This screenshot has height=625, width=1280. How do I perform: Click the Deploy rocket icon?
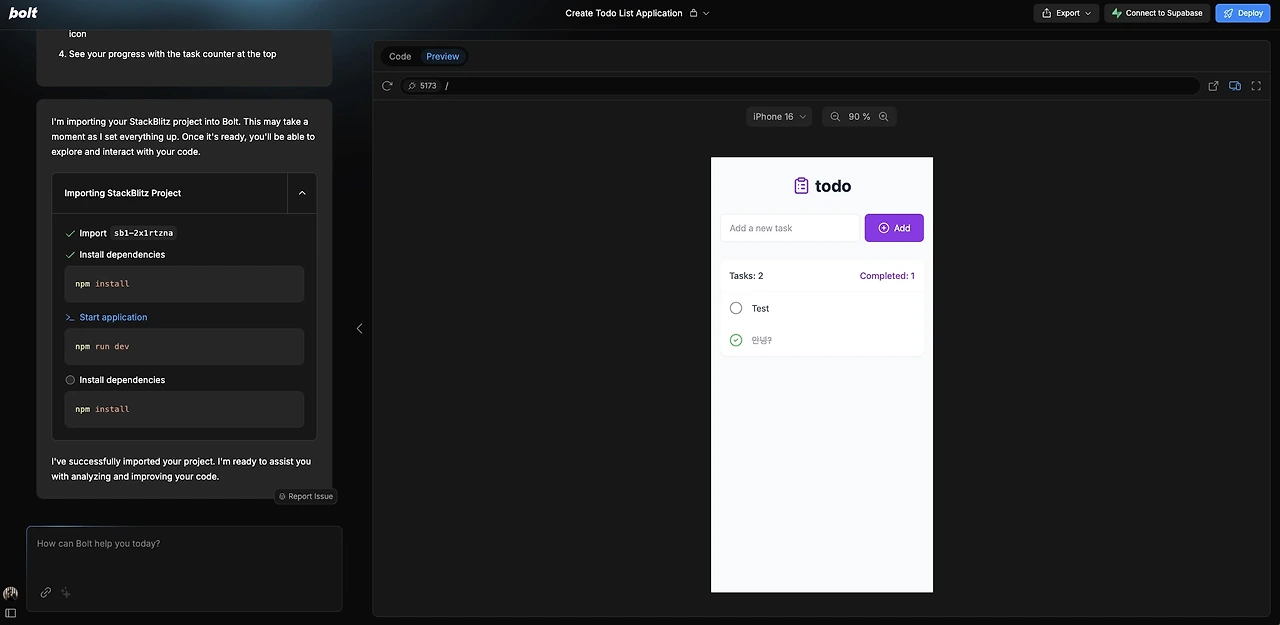1228,13
